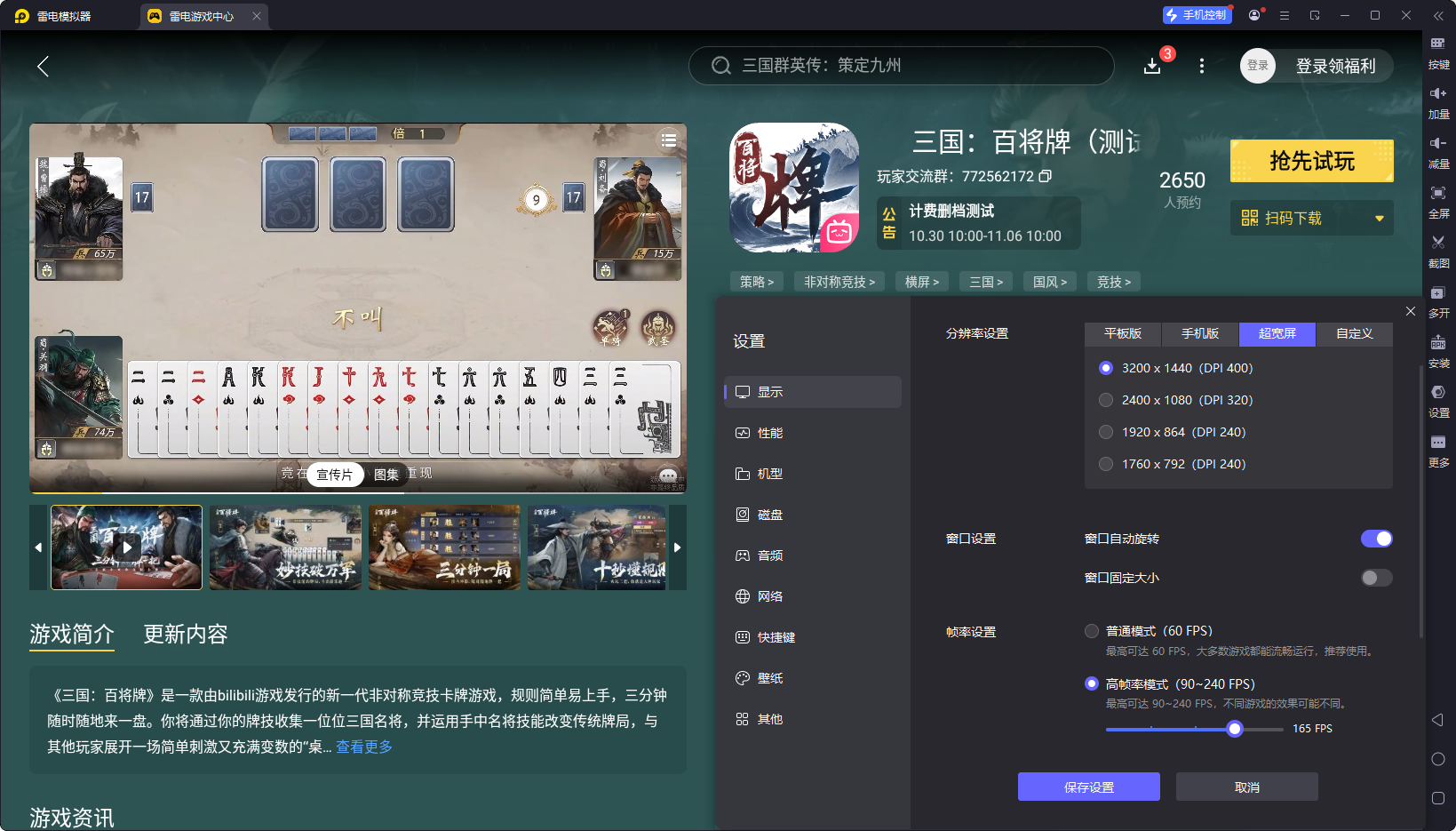Select the 2400 x 1080 resolution option

tap(1106, 400)
